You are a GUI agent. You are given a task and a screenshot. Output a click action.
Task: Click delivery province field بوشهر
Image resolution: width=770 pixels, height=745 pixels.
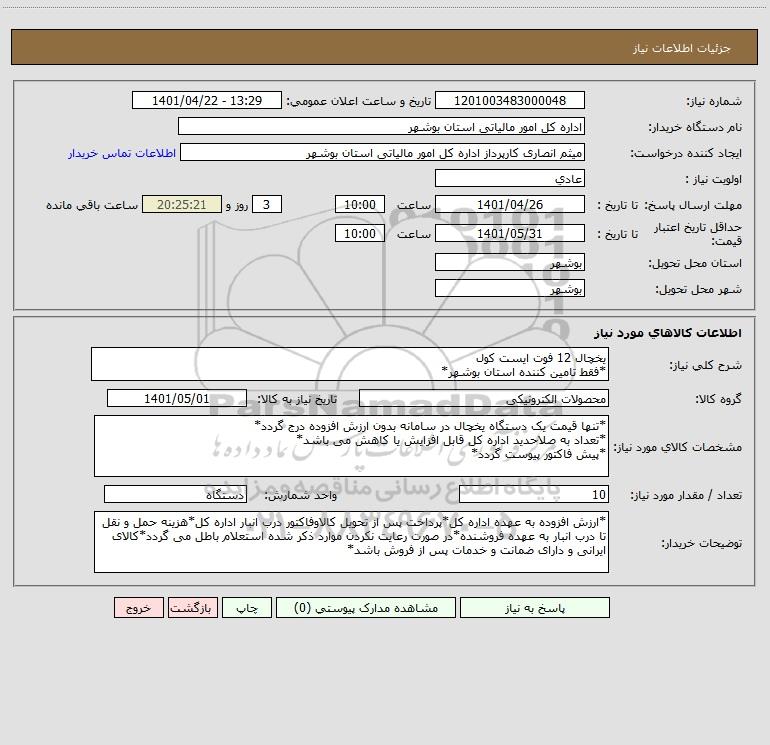510,262
